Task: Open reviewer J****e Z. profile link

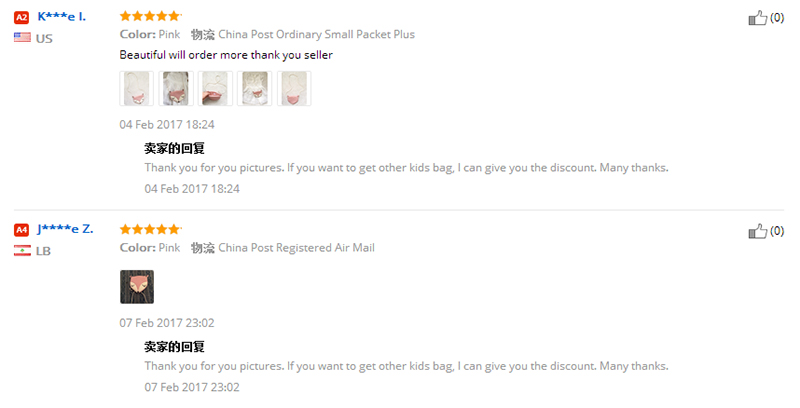Action: [x=65, y=229]
